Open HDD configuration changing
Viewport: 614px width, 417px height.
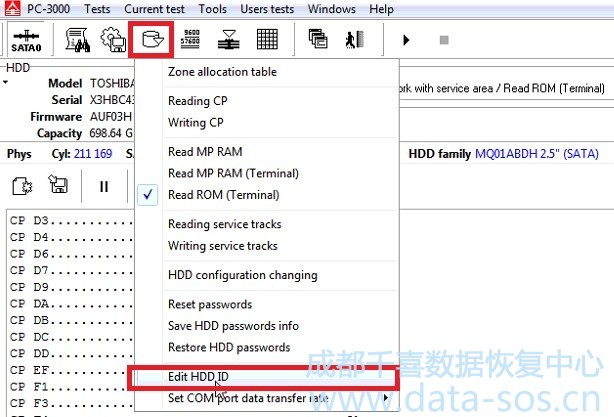tap(267, 275)
